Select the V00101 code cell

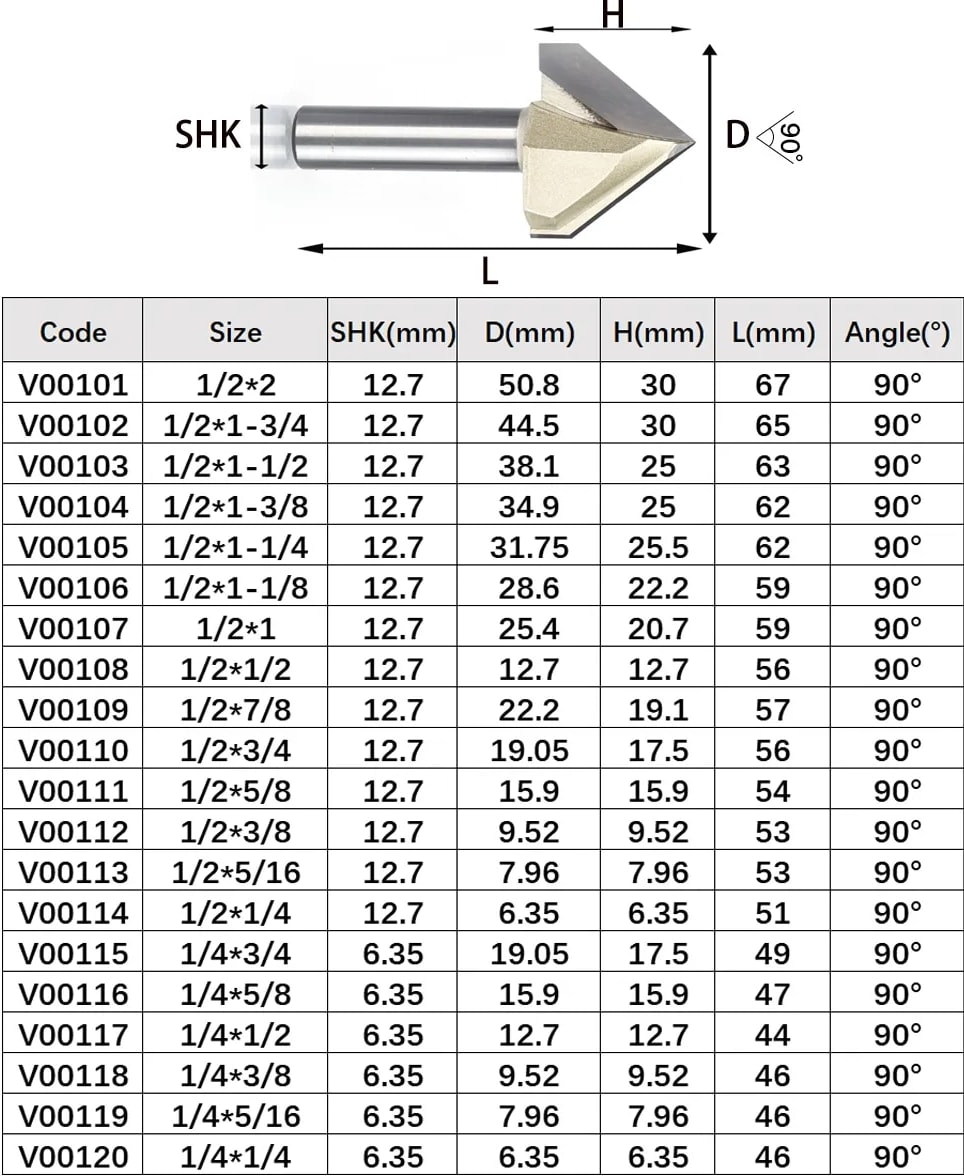coord(73,385)
